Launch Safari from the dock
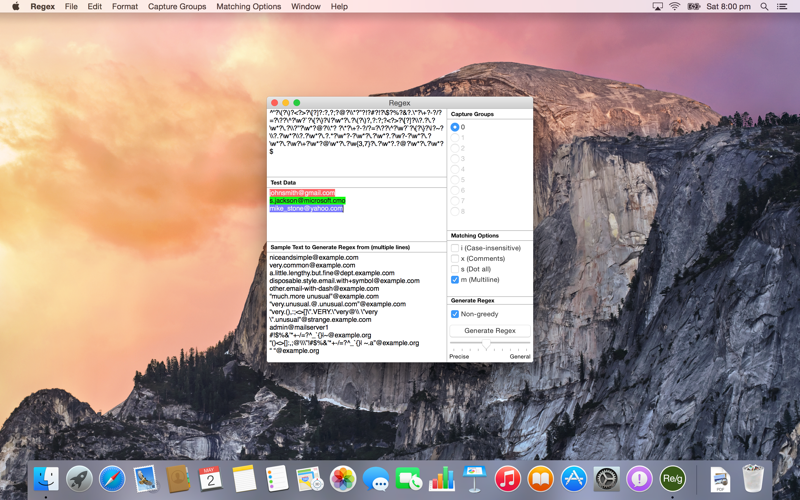This screenshot has width=800, height=500. pyautogui.click(x=112, y=479)
